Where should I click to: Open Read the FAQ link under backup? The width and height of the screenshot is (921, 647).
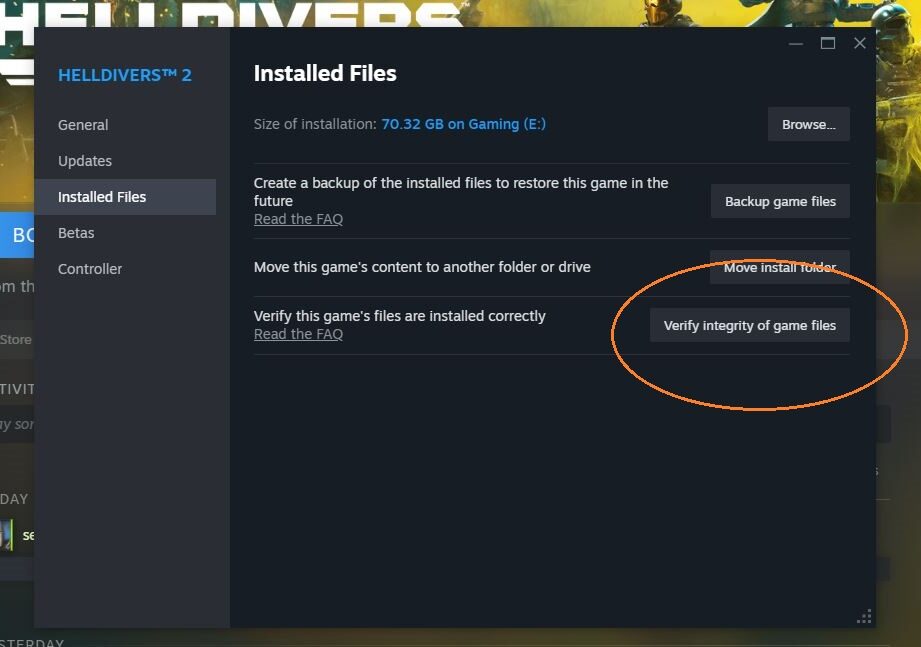click(x=298, y=219)
